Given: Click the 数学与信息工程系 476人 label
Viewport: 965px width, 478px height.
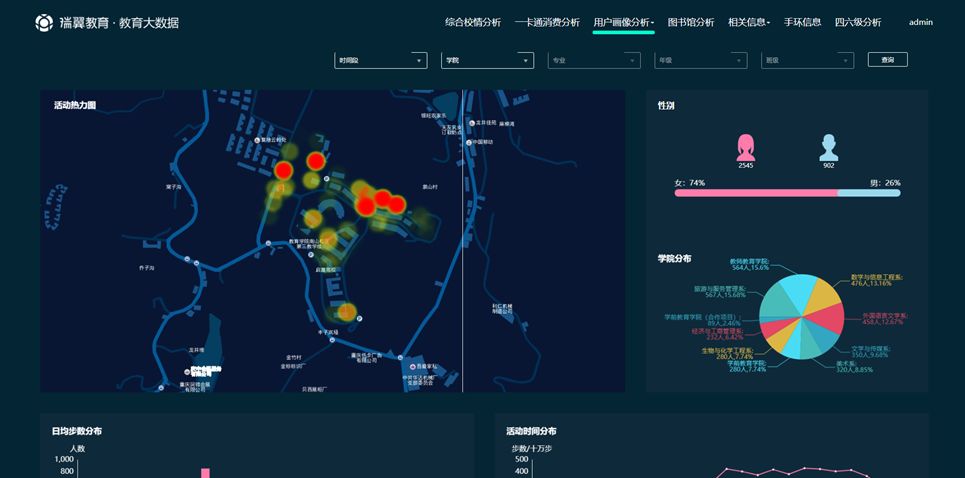Looking at the screenshot, I should [876, 281].
